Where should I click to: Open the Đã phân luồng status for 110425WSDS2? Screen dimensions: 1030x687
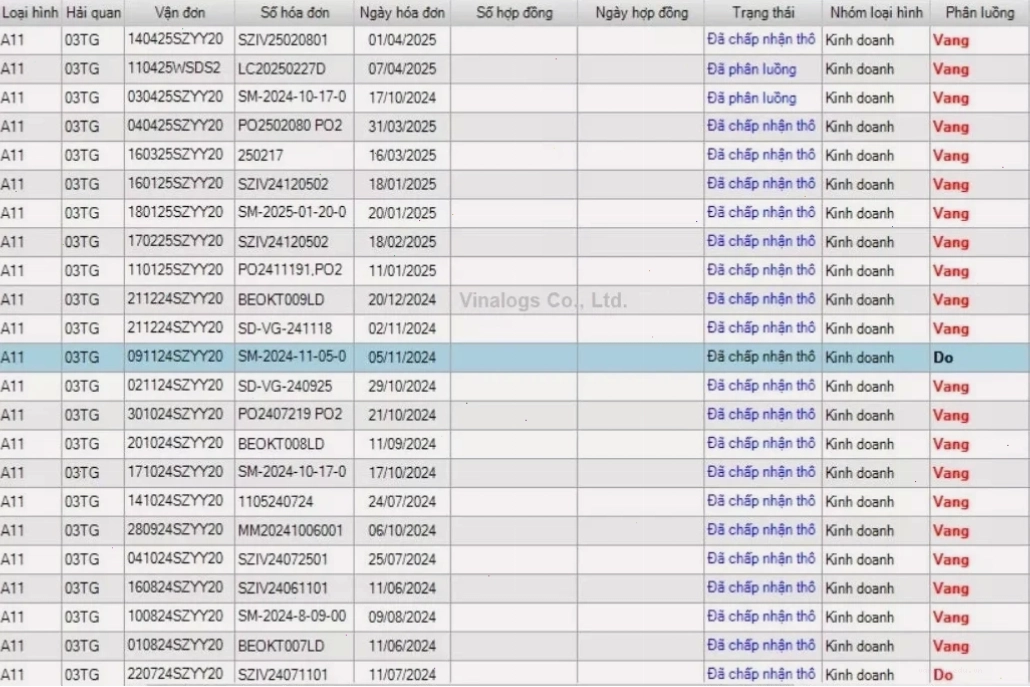click(x=751, y=69)
